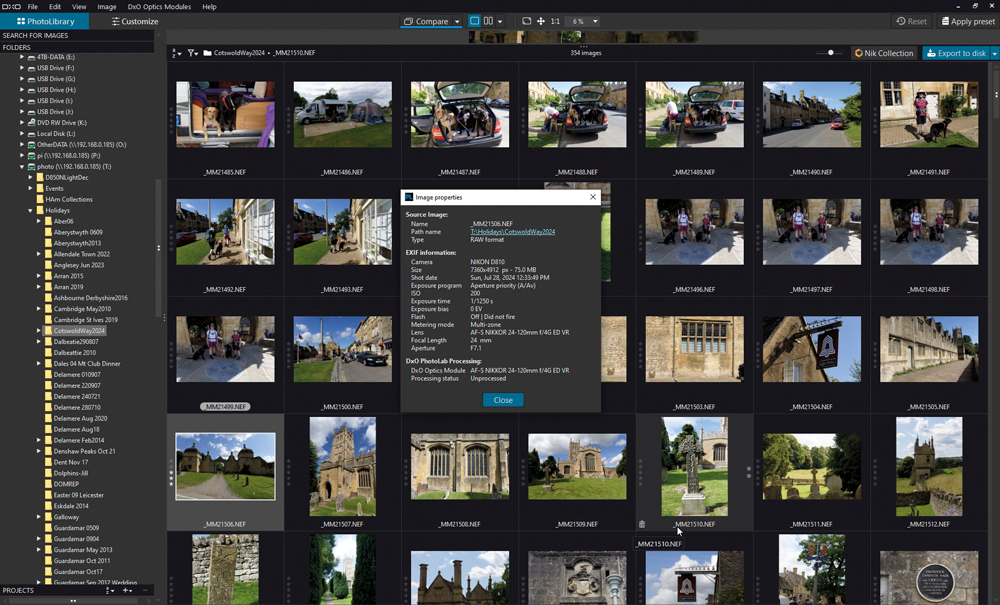Image resolution: width=1000 pixels, height=605 pixels.
Task: Switch to the Customize tab
Action: (x=135, y=21)
